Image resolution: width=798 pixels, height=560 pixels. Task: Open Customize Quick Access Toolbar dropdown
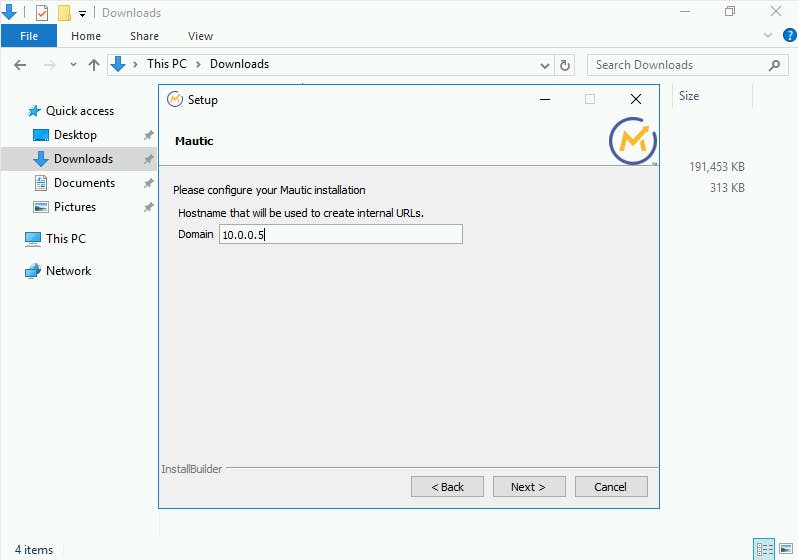point(82,14)
